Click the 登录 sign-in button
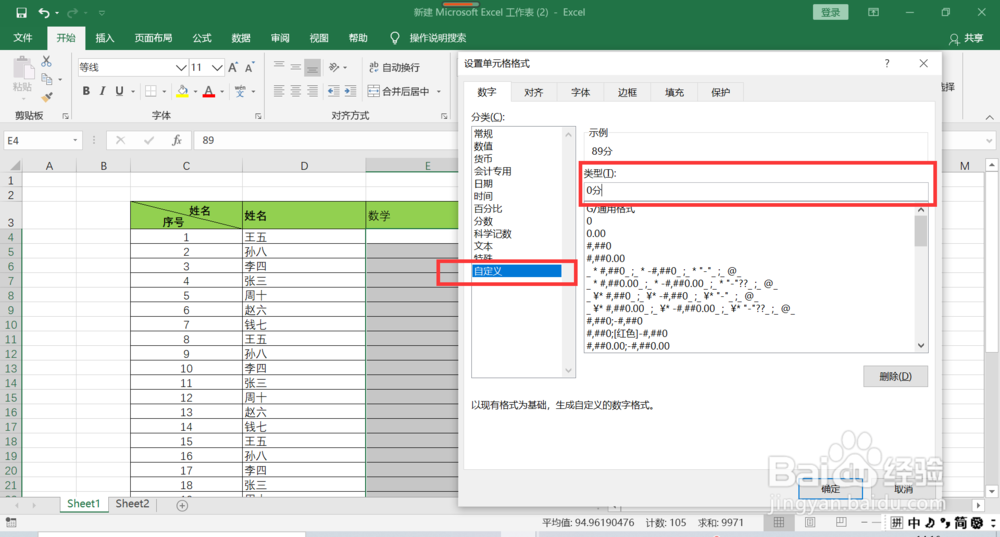 pyautogui.click(x=830, y=12)
